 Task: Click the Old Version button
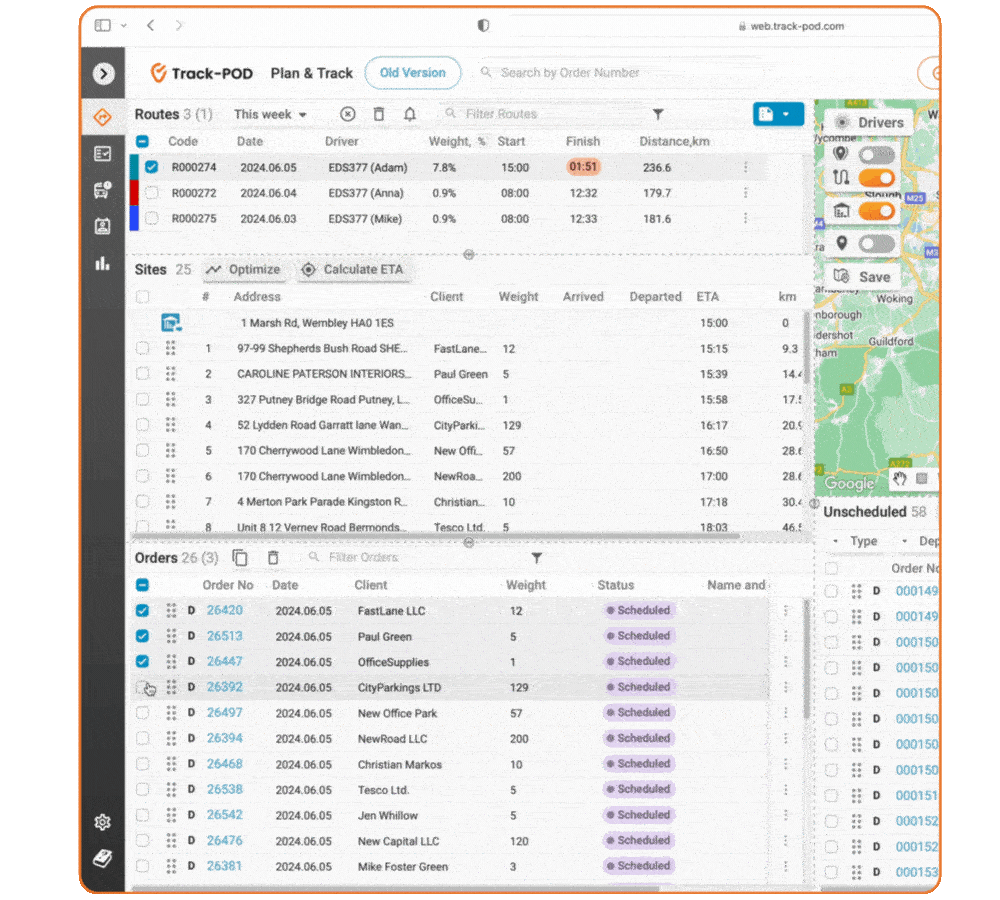pyautogui.click(x=413, y=73)
